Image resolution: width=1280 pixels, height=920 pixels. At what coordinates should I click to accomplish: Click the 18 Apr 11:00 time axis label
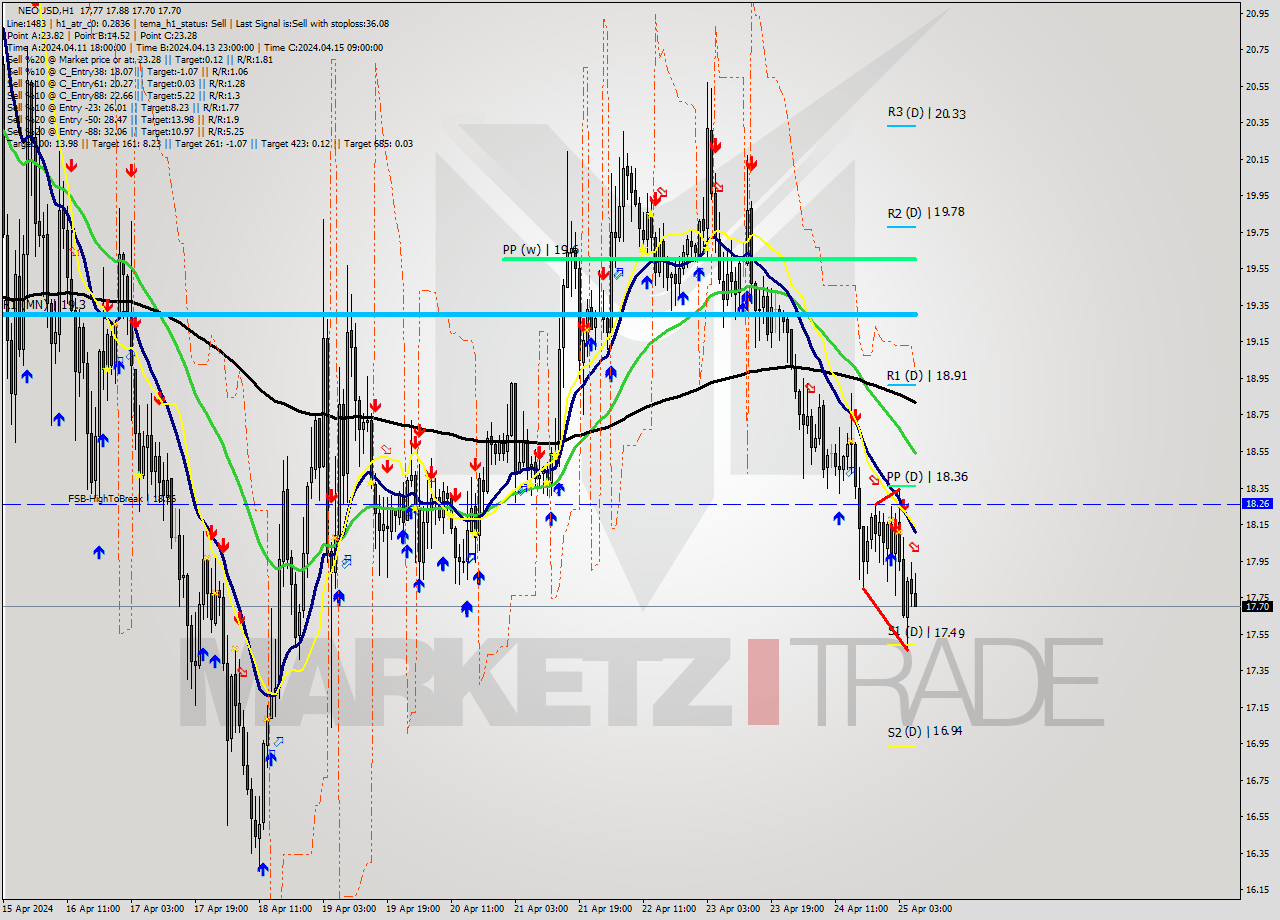coord(285,909)
